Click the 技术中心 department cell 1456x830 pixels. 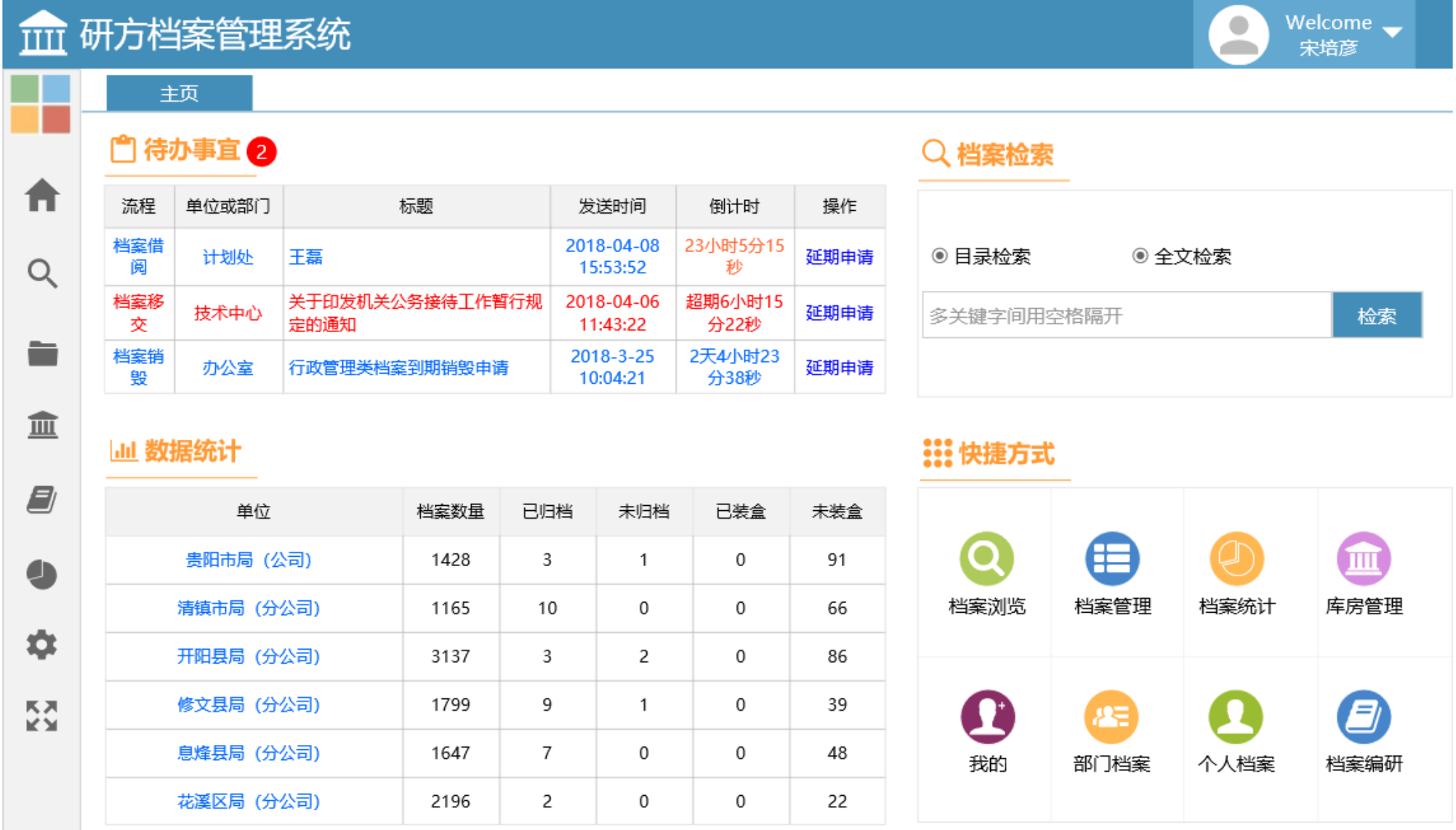coord(228,313)
